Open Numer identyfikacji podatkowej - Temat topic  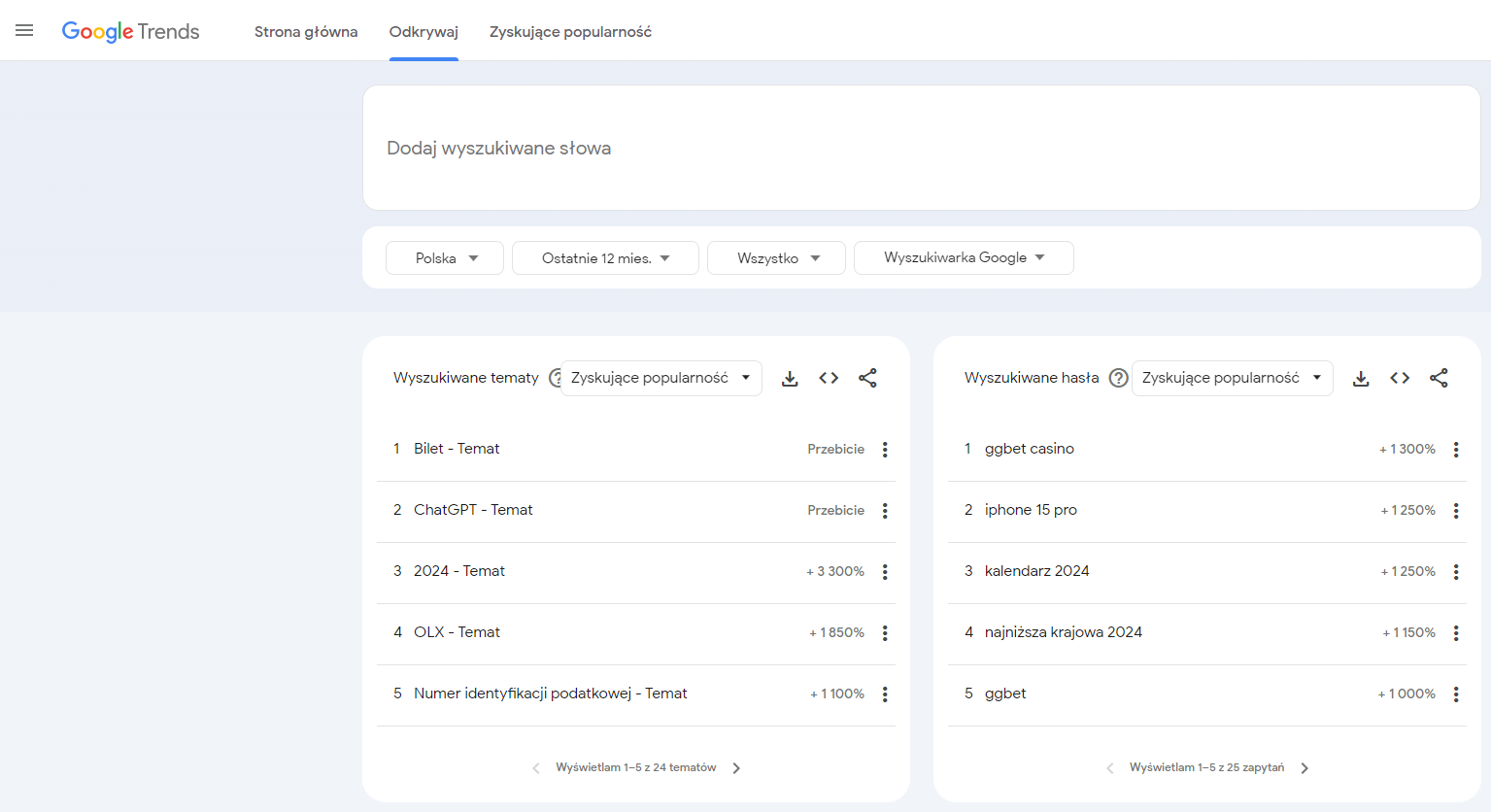(x=550, y=694)
